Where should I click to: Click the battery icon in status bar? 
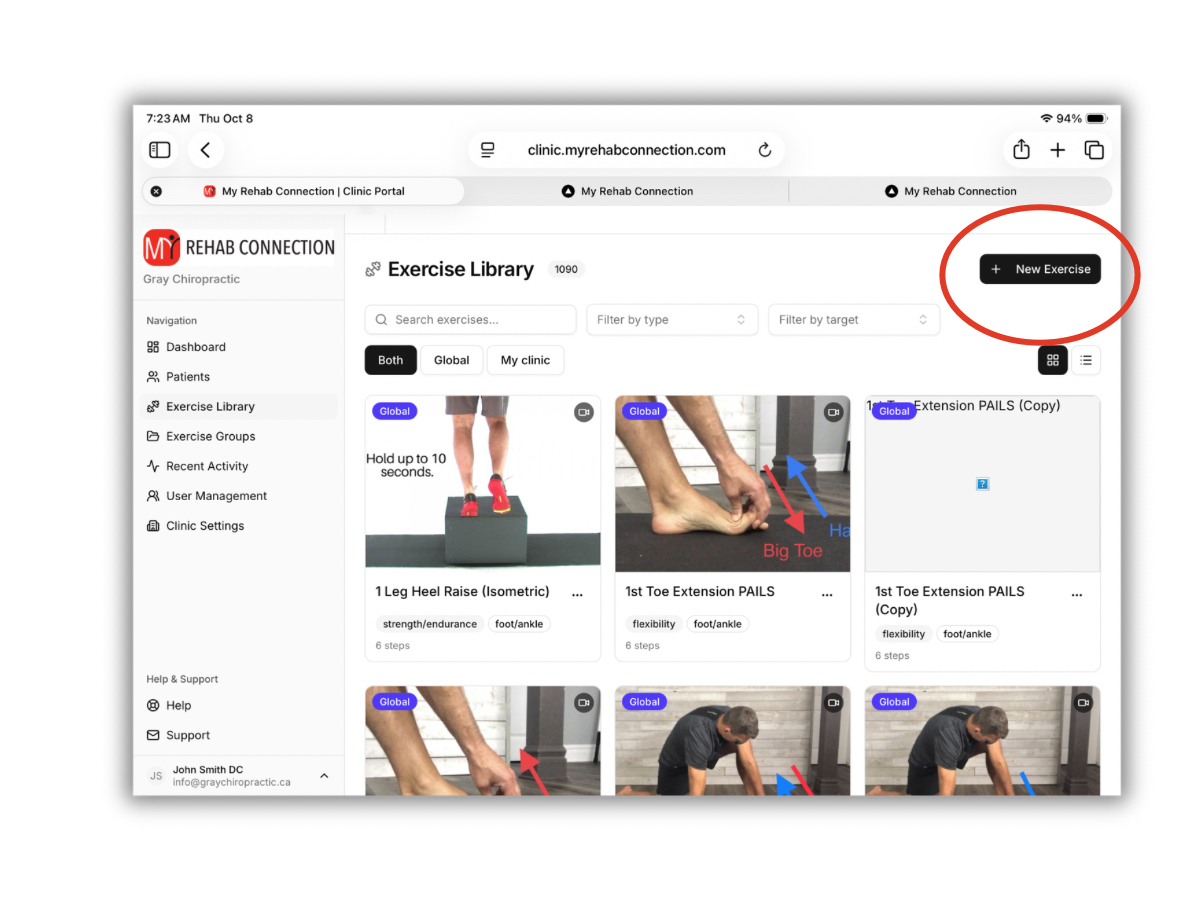tap(1096, 118)
